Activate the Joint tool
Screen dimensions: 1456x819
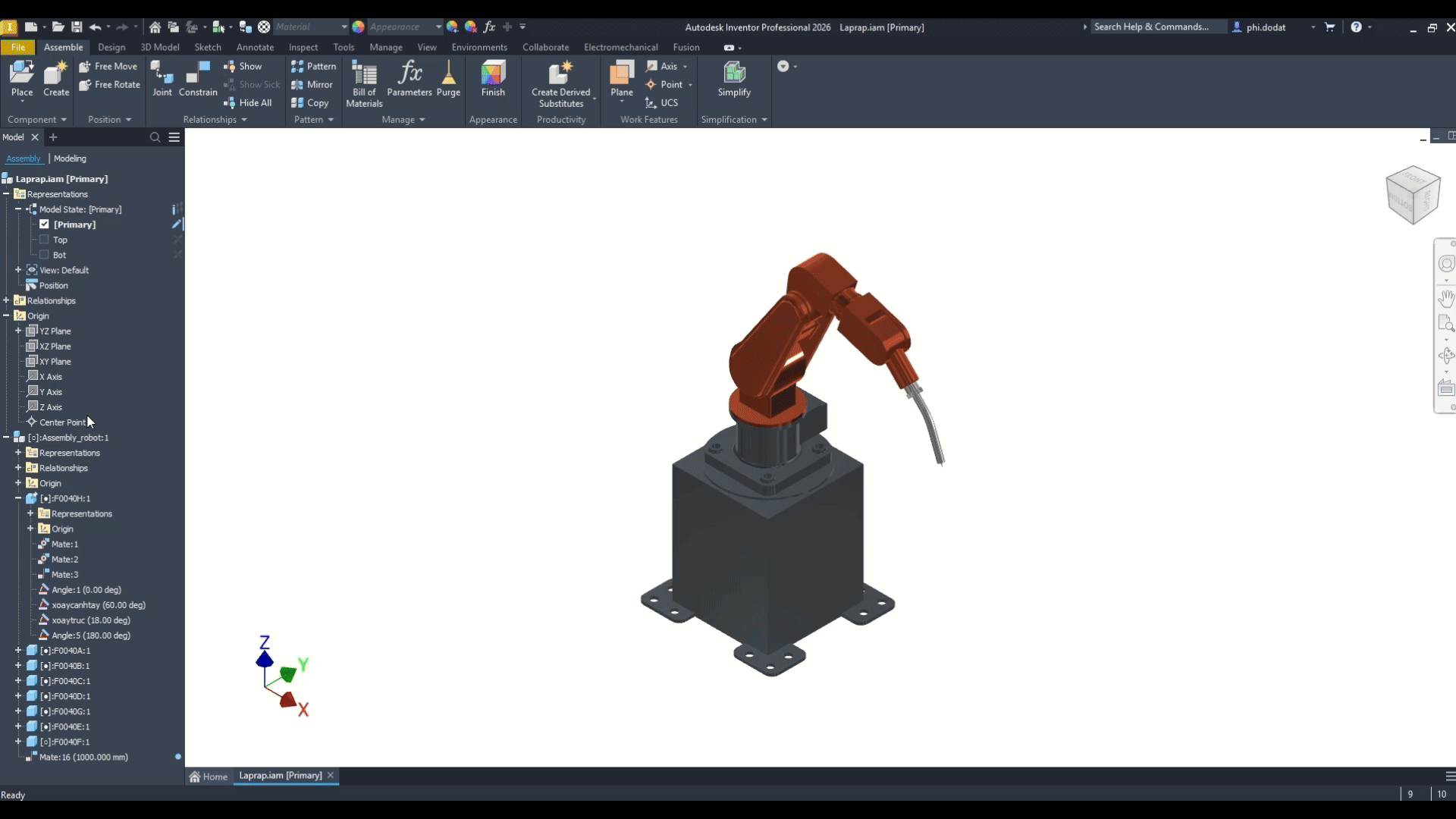(162, 79)
